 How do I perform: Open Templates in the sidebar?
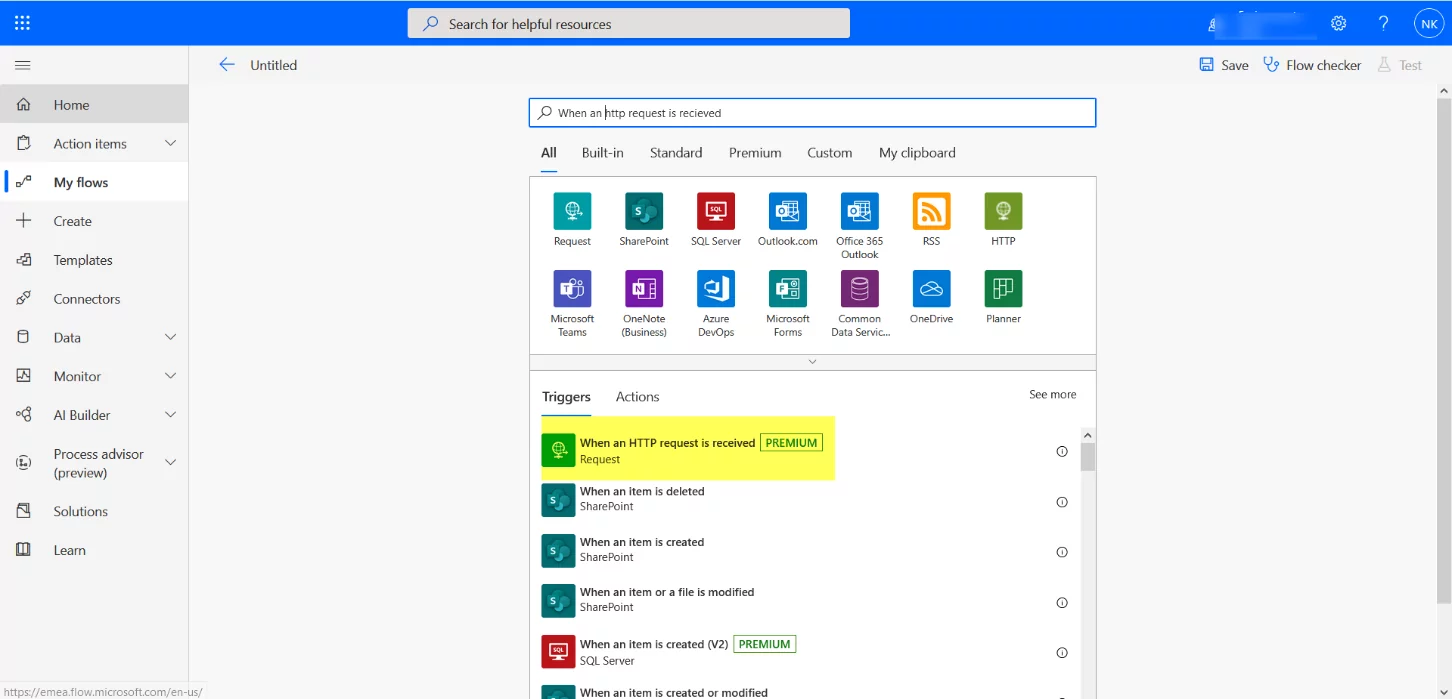click(x=94, y=260)
